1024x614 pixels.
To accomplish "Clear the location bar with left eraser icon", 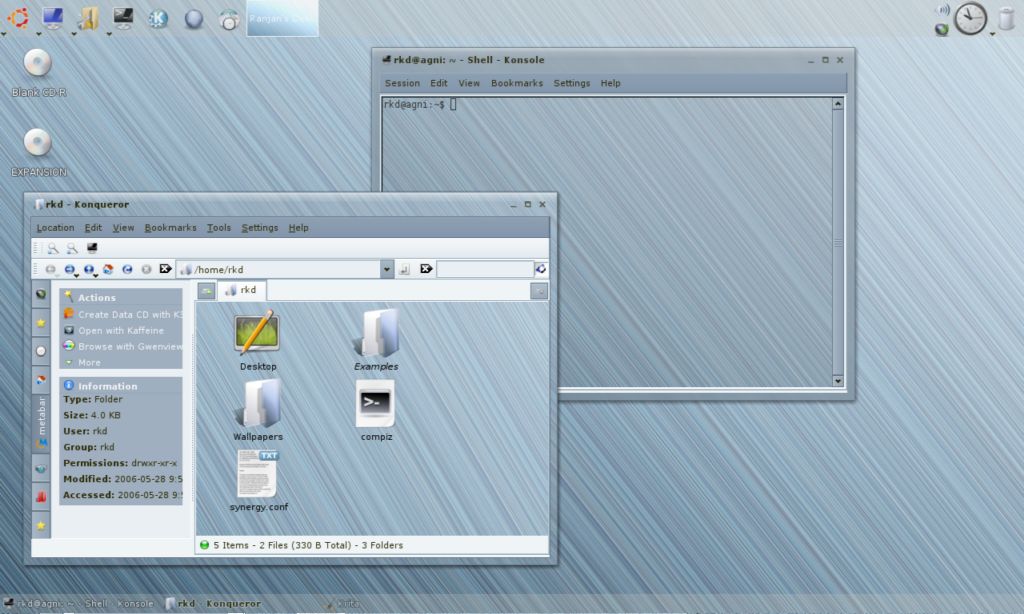I will [165, 269].
